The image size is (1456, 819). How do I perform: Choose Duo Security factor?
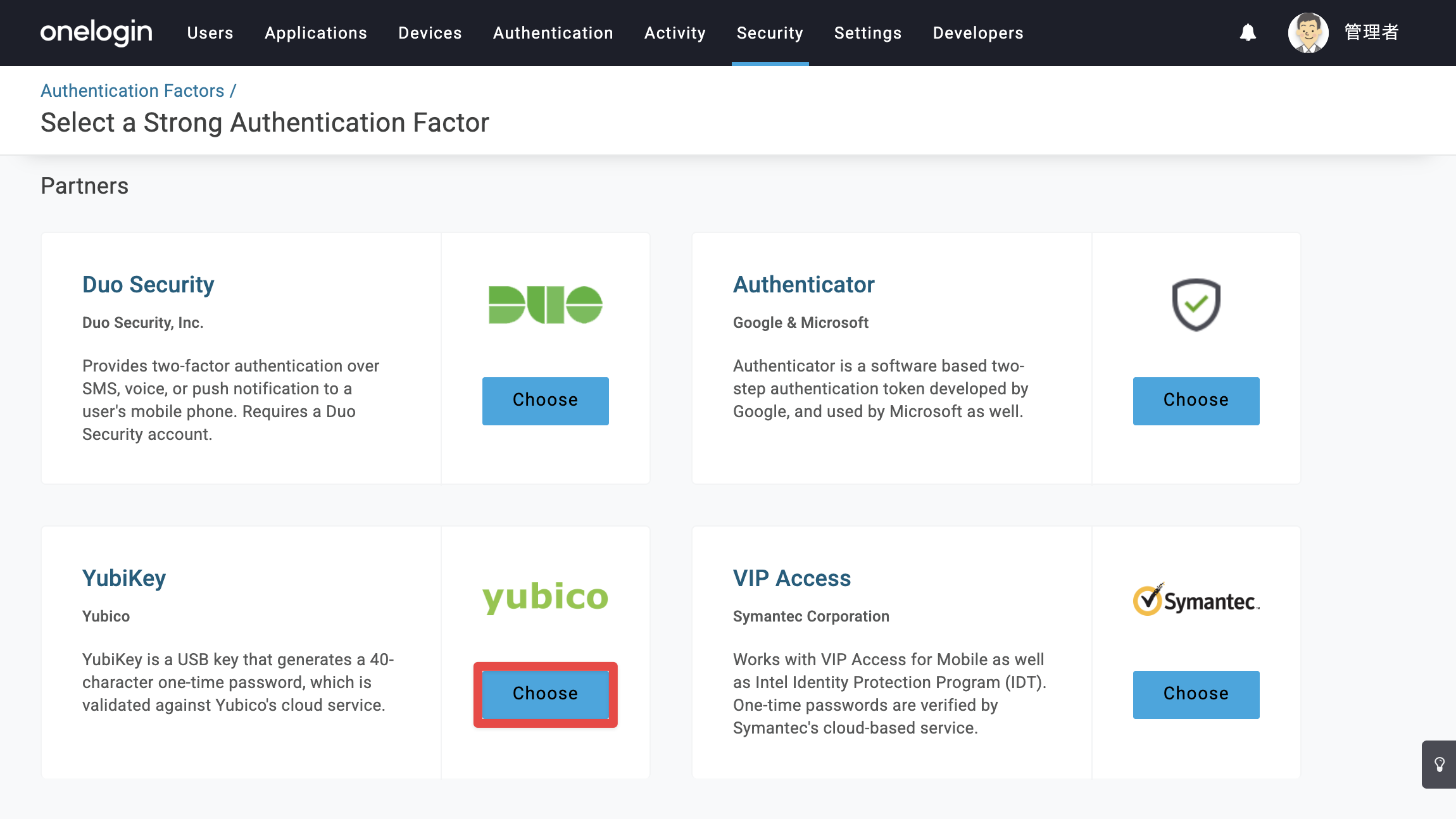[545, 401]
